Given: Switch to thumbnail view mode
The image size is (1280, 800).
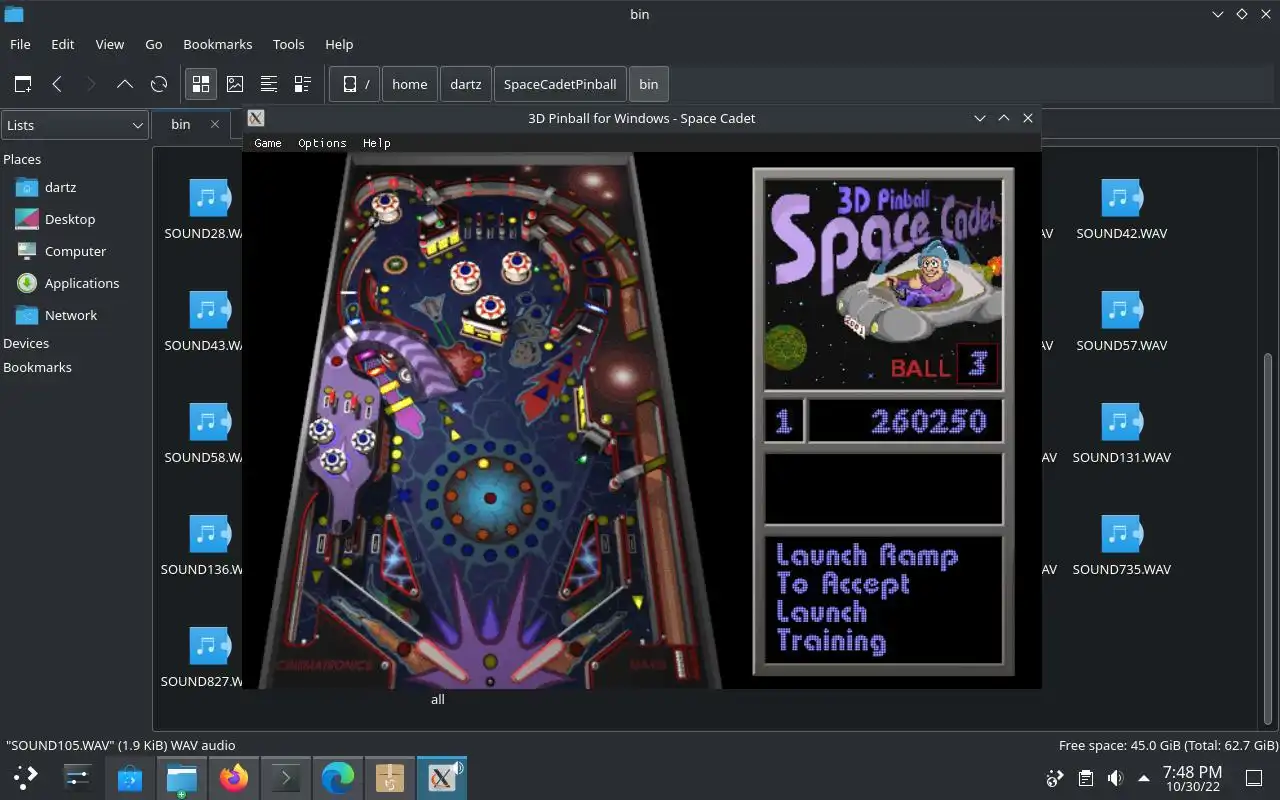Looking at the screenshot, I should pos(235,84).
